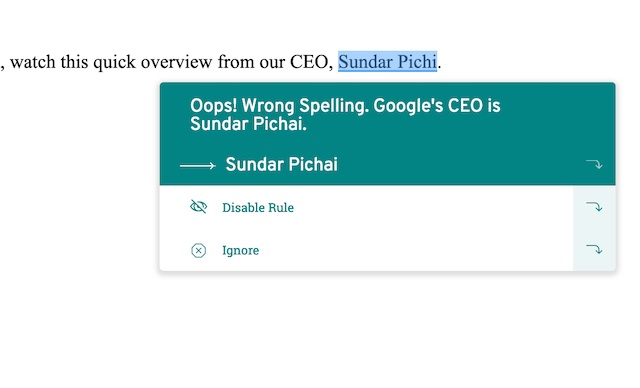Choose the Ignore text option

point(240,250)
